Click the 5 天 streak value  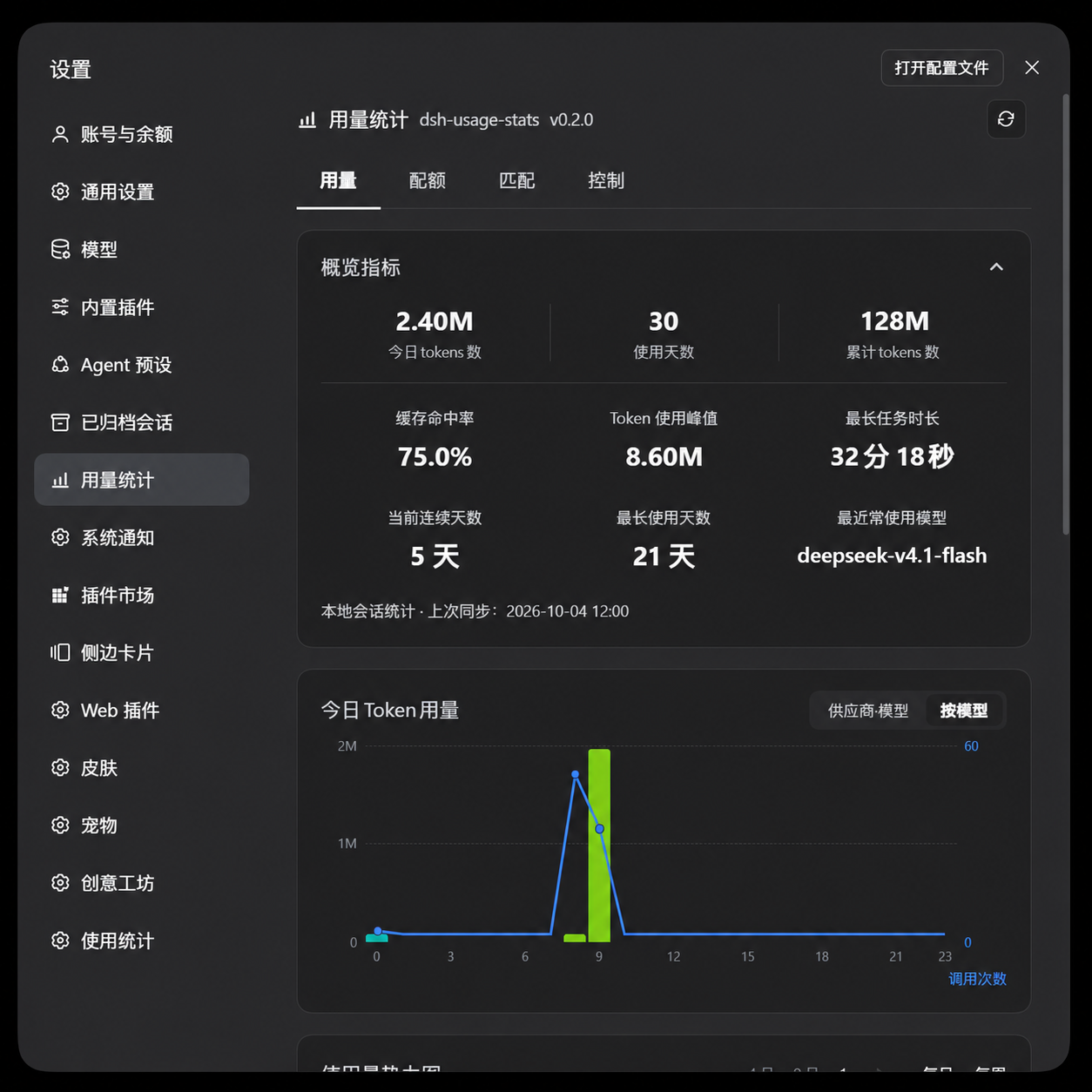tap(435, 556)
